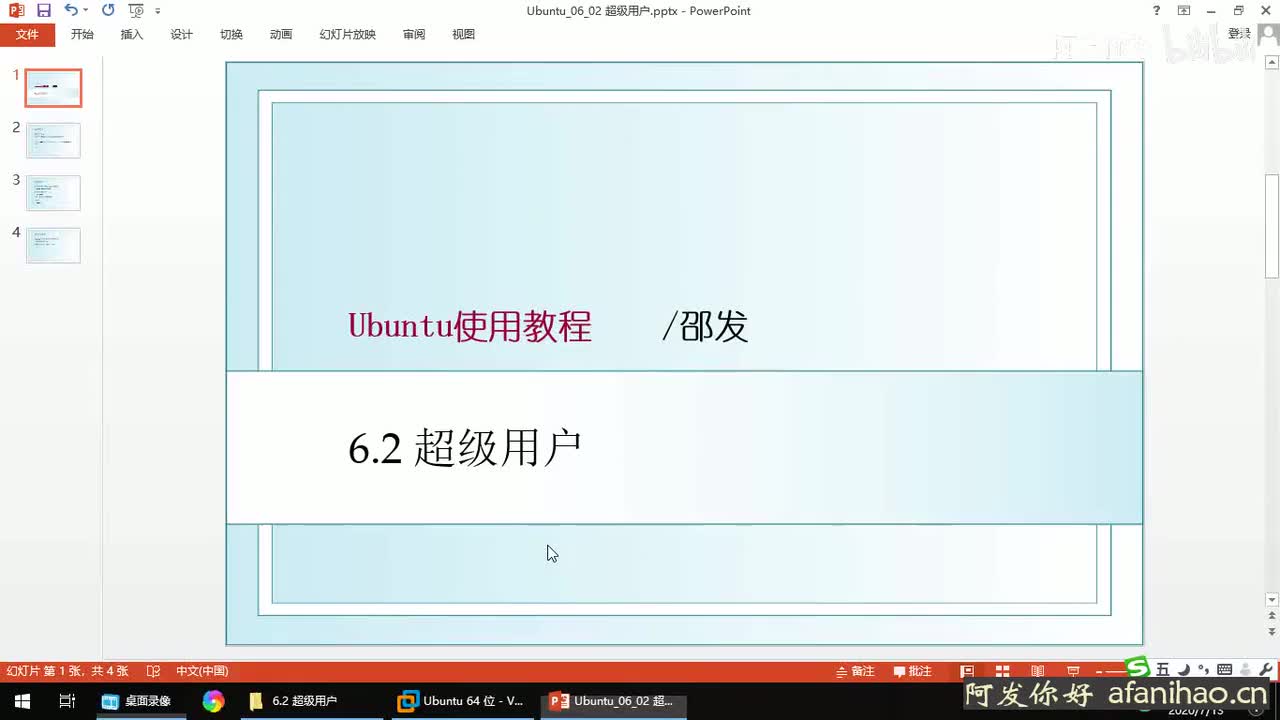Select slide 2 thumbnail
The width and height of the screenshot is (1280, 720).
53,140
